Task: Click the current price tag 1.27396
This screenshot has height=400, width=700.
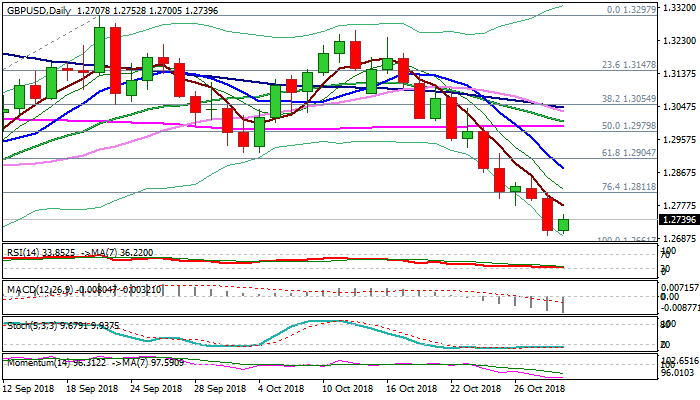Action: (x=677, y=220)
